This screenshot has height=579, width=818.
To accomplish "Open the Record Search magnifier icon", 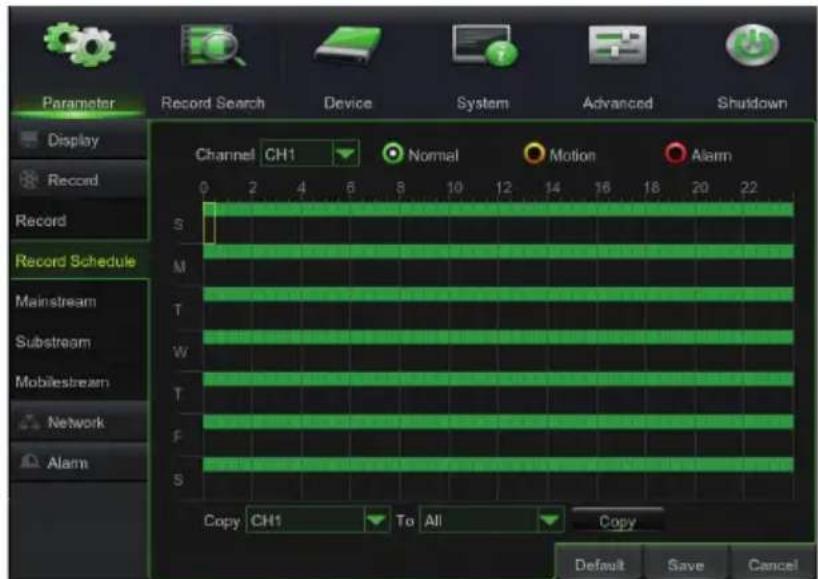I will (x=214, y=46).
